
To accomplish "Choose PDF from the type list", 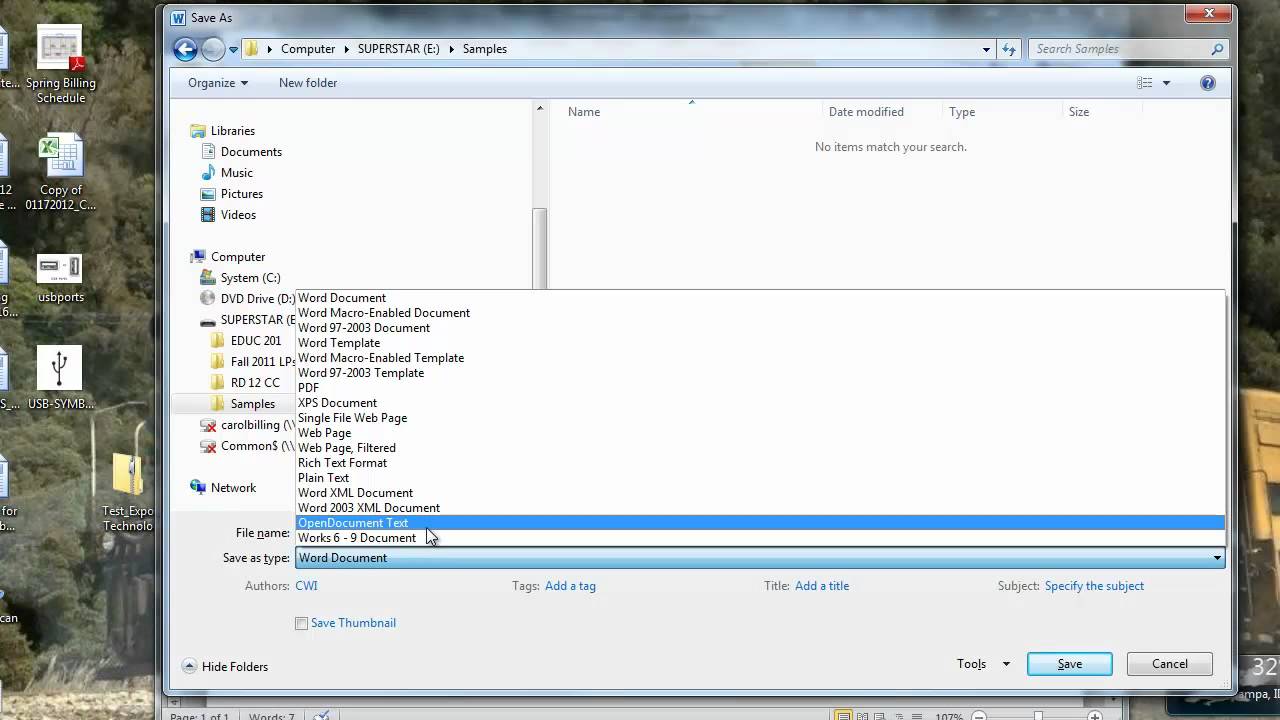I will click(x=760, y=388).
